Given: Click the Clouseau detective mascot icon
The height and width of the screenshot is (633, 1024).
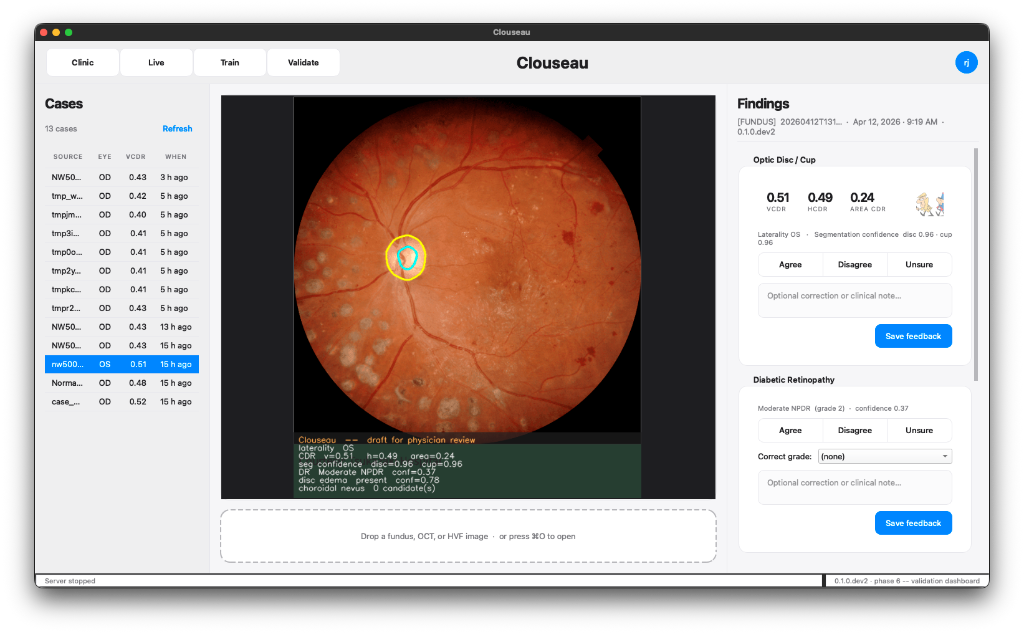Looking at the screenshot, I should pos(930,203).
